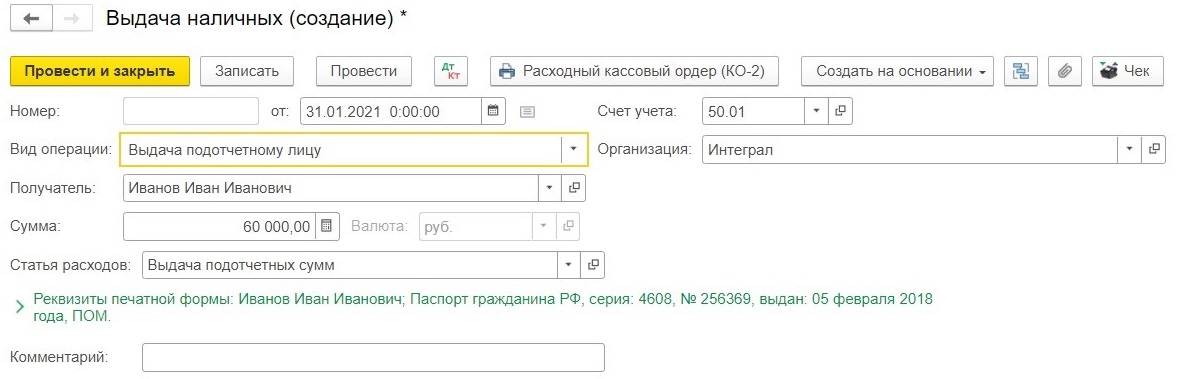The height and width of the screenshot is (379, 1185).
Task: Open the Организация record form icon
Action: (x=1153, y=149)
